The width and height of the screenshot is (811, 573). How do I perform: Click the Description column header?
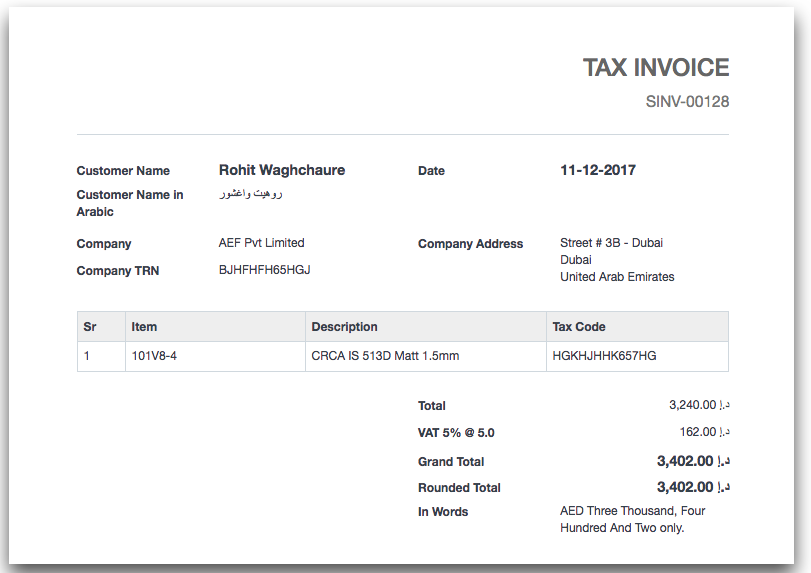tap(344, 327)
